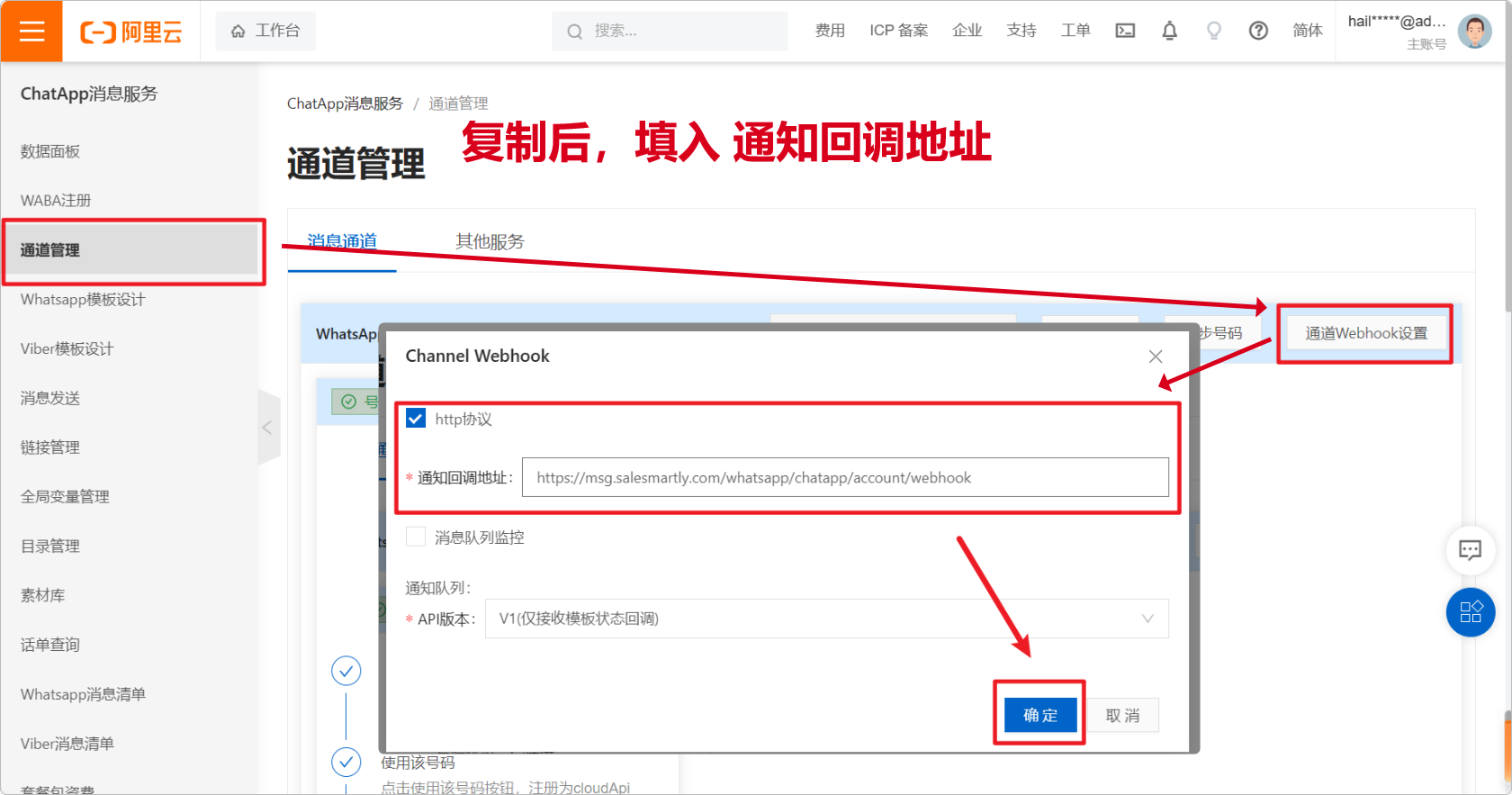Uncheck the http协议 checkbox
The image size is (1512, 795).
416,419
